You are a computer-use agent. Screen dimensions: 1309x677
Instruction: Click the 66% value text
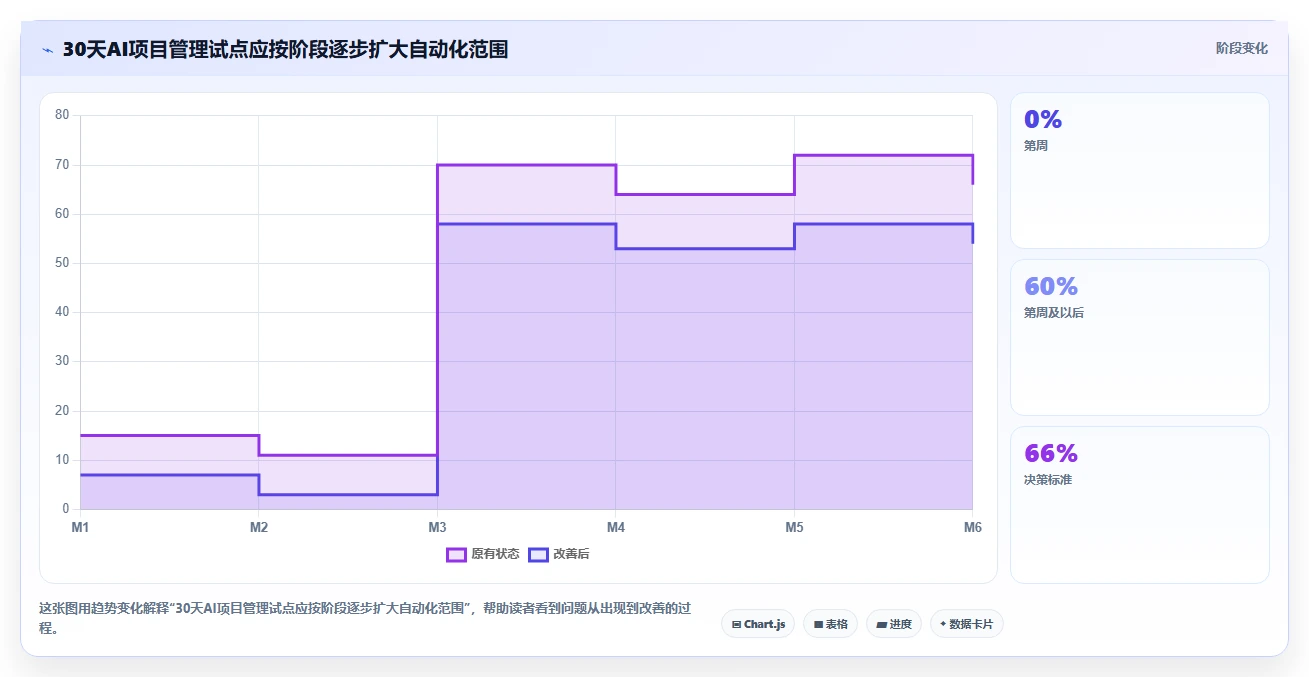tap(1051, 453)
